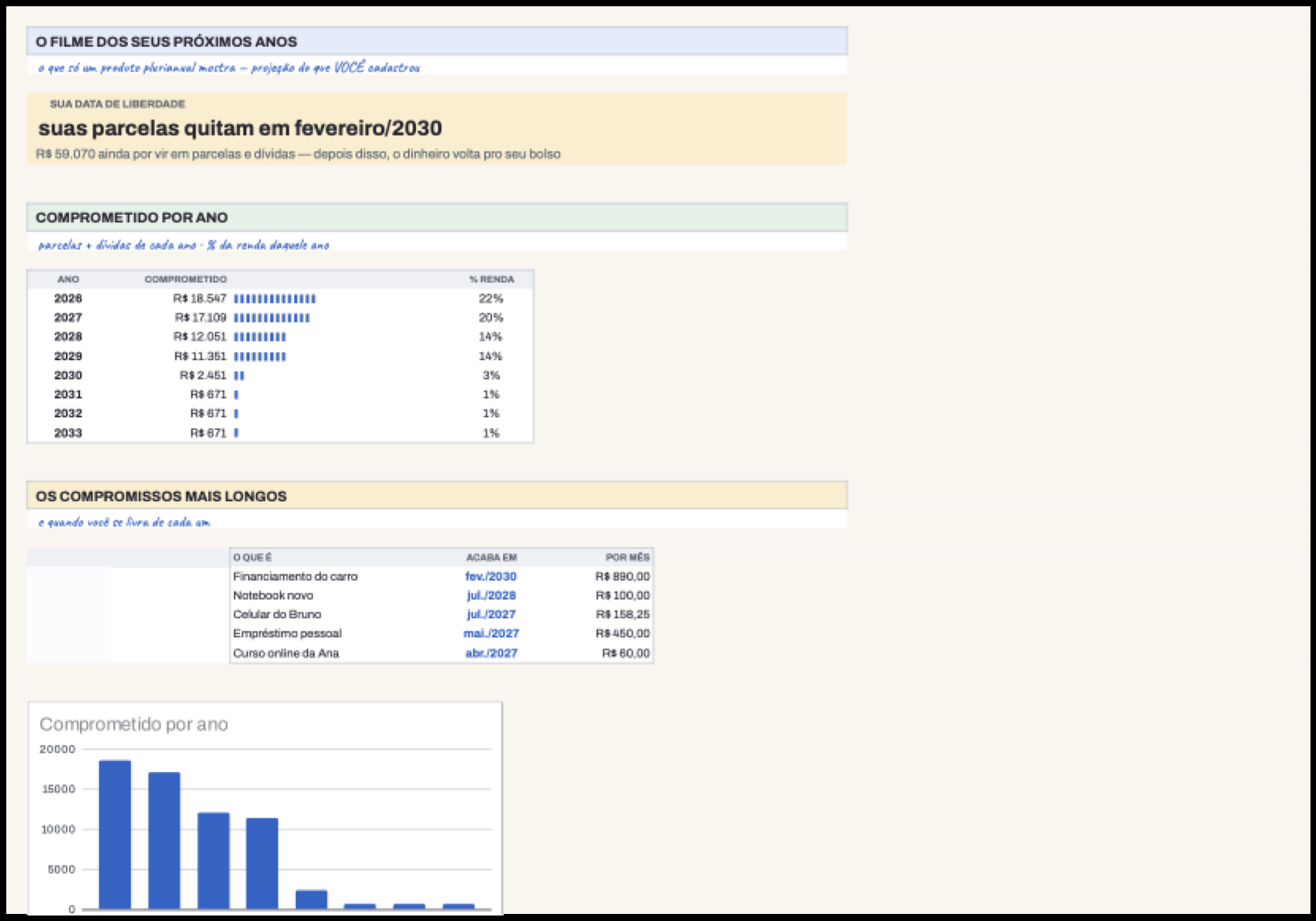The image size is (1316, 921).
Task: Select 'OS COMPROMISSOS MAIS LONGOS' section header
Action: coord(437,496)
